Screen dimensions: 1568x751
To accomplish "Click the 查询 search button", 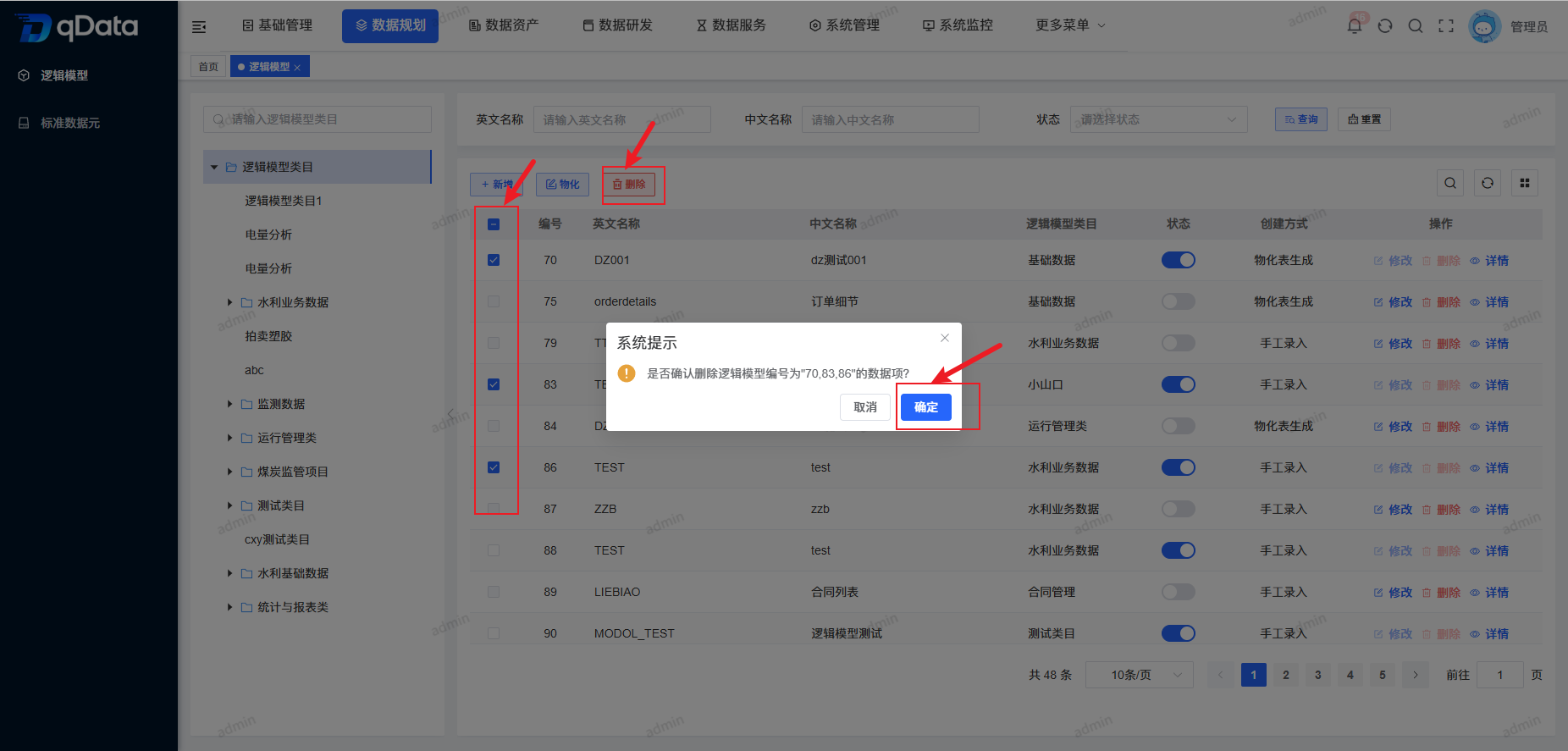I will click(x=1301, y=119).
